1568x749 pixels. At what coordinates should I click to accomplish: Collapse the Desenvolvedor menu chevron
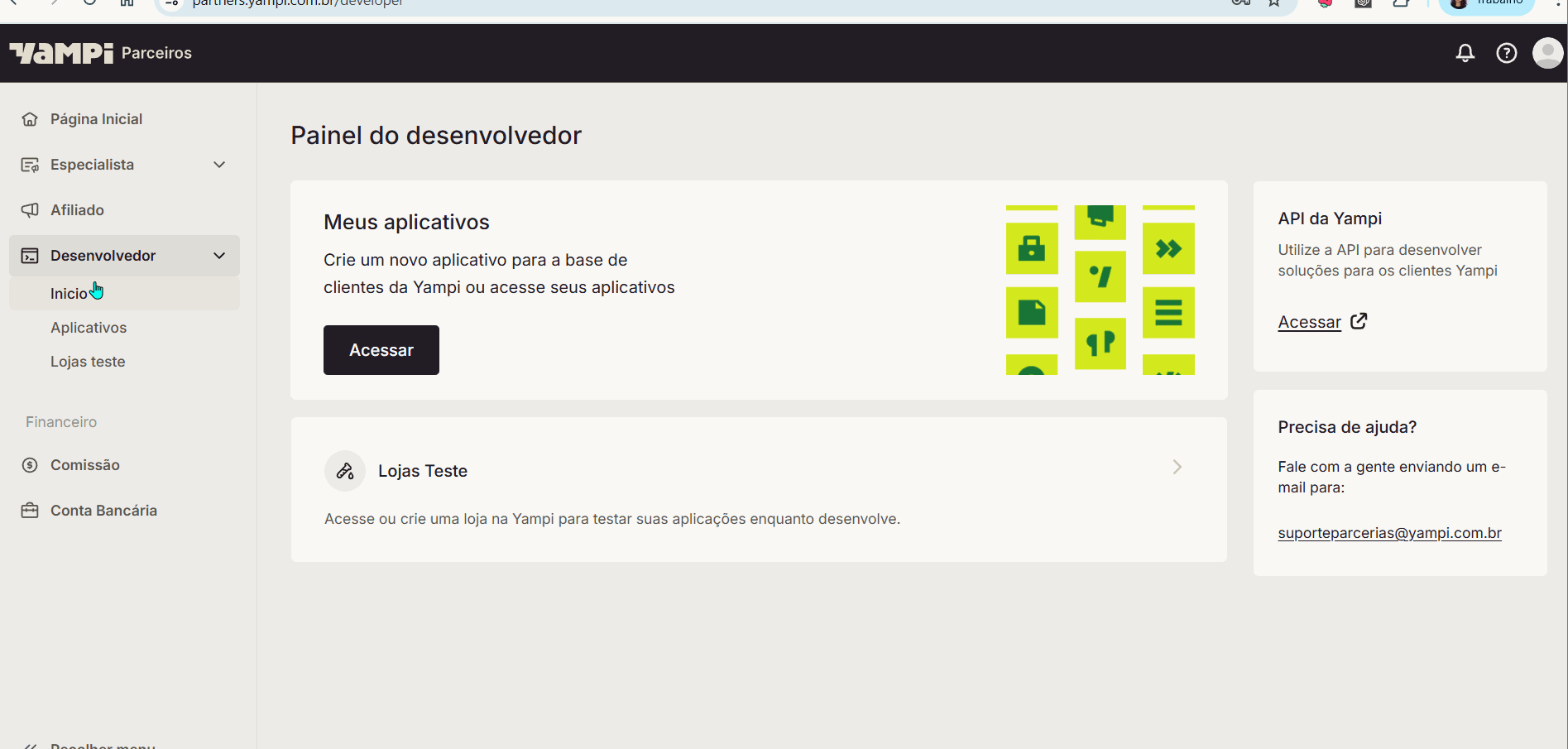click(219, 256)
